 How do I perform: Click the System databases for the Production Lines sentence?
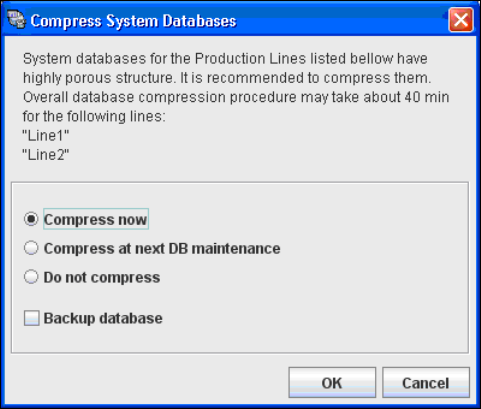225,59
